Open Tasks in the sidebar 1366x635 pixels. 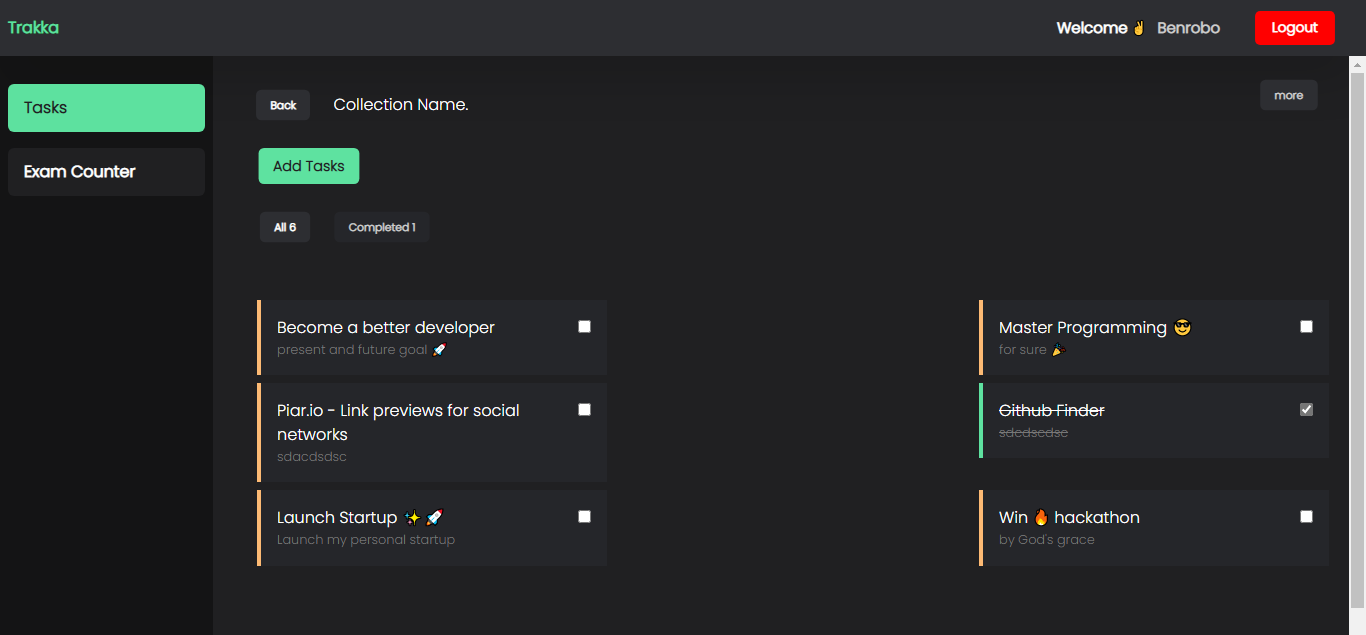(x=106, y=108)
